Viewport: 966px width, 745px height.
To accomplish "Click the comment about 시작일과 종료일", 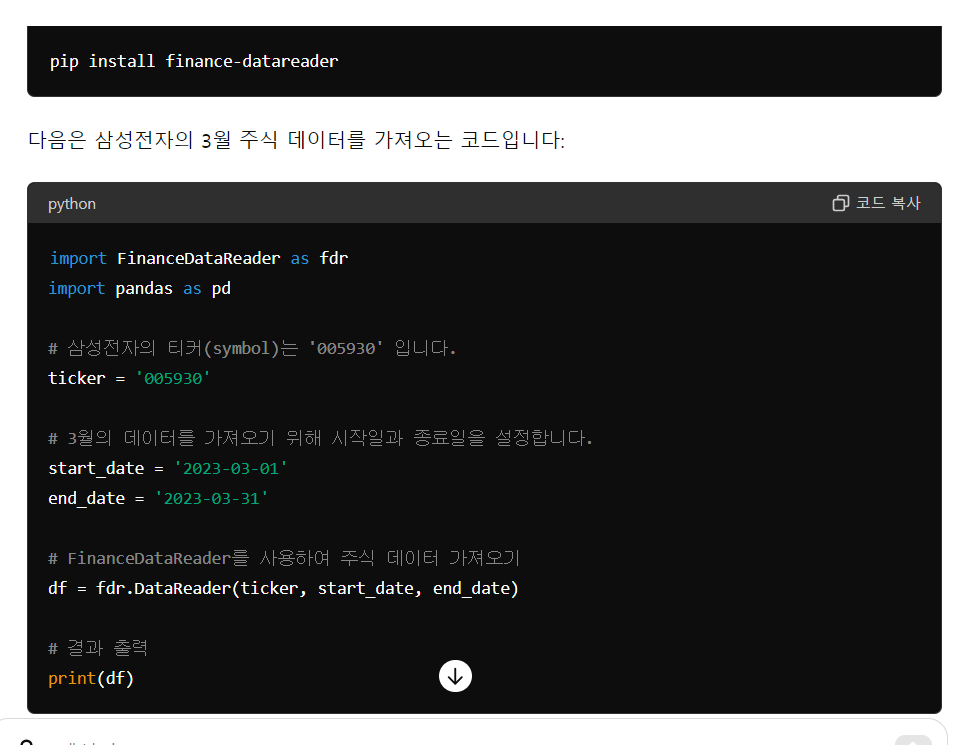I will tap(320, 438).
